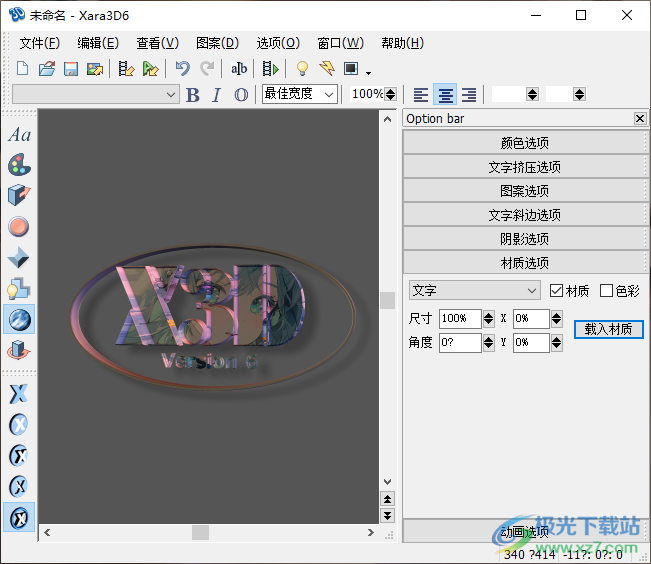Image resolution: width=651 pixels, height=564 pixels.
Task: Open the 选项(O) menu
Action: [278, 43]
